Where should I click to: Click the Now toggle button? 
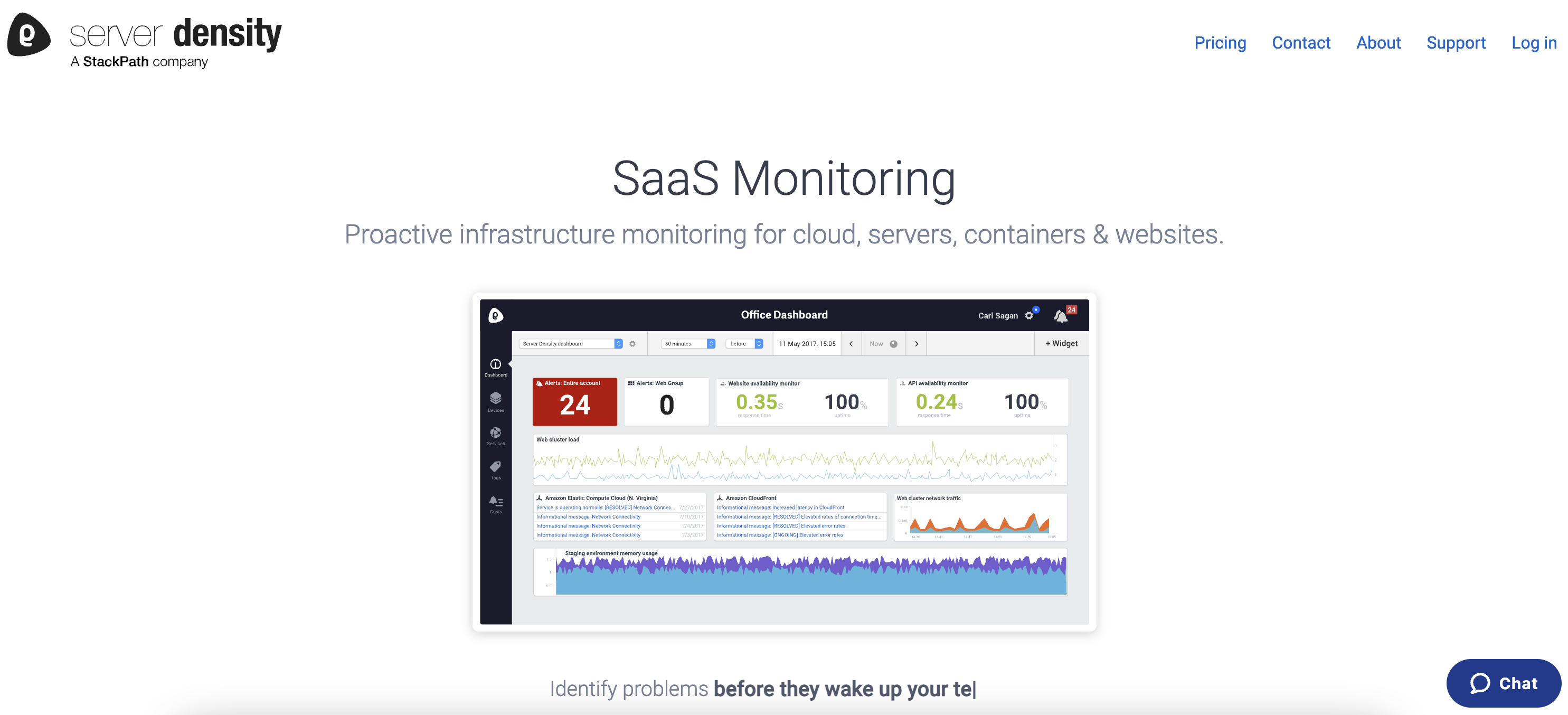(x=884, y=343)
